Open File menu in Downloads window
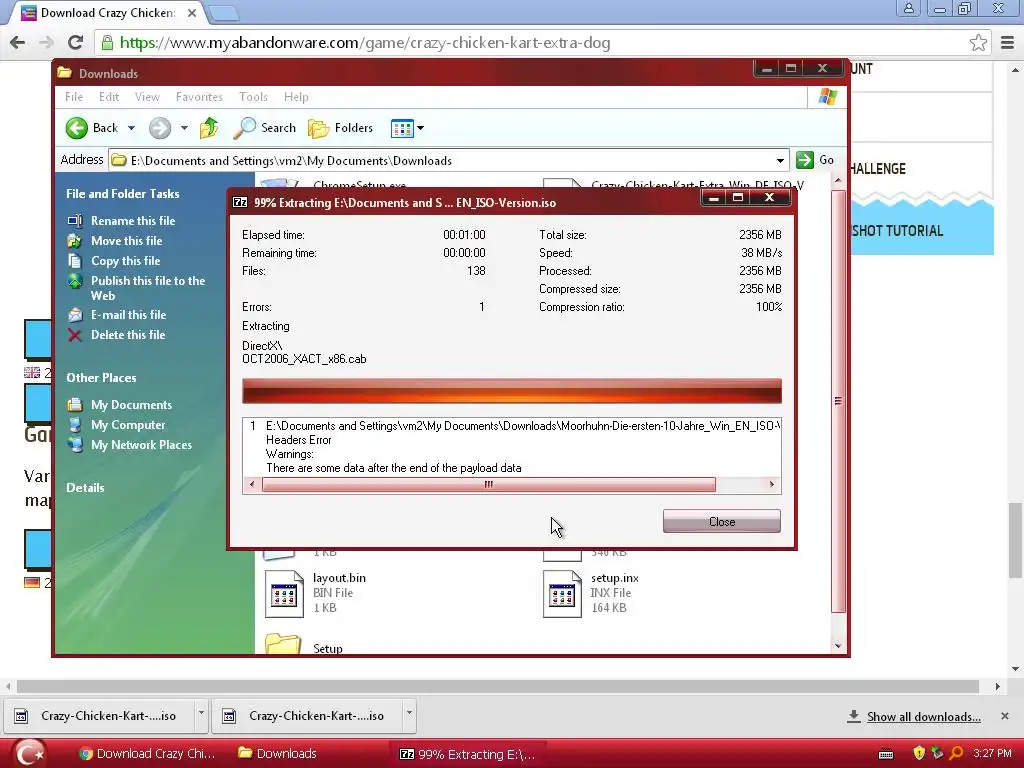This screenshot has width=1024, height=768. pyautogui.click(x=74, y=97)
